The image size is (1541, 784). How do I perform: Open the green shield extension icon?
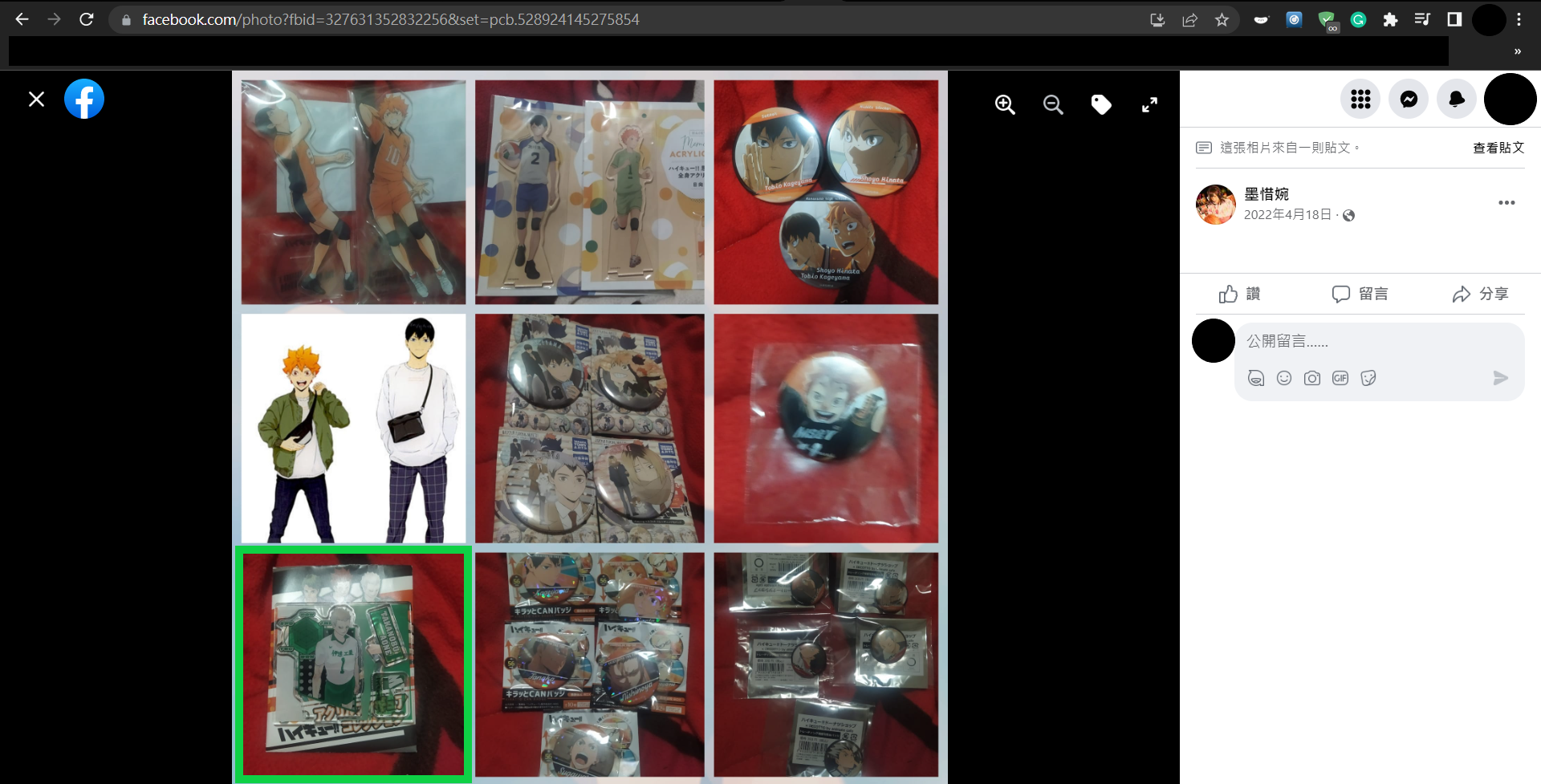pos(1327,20)
